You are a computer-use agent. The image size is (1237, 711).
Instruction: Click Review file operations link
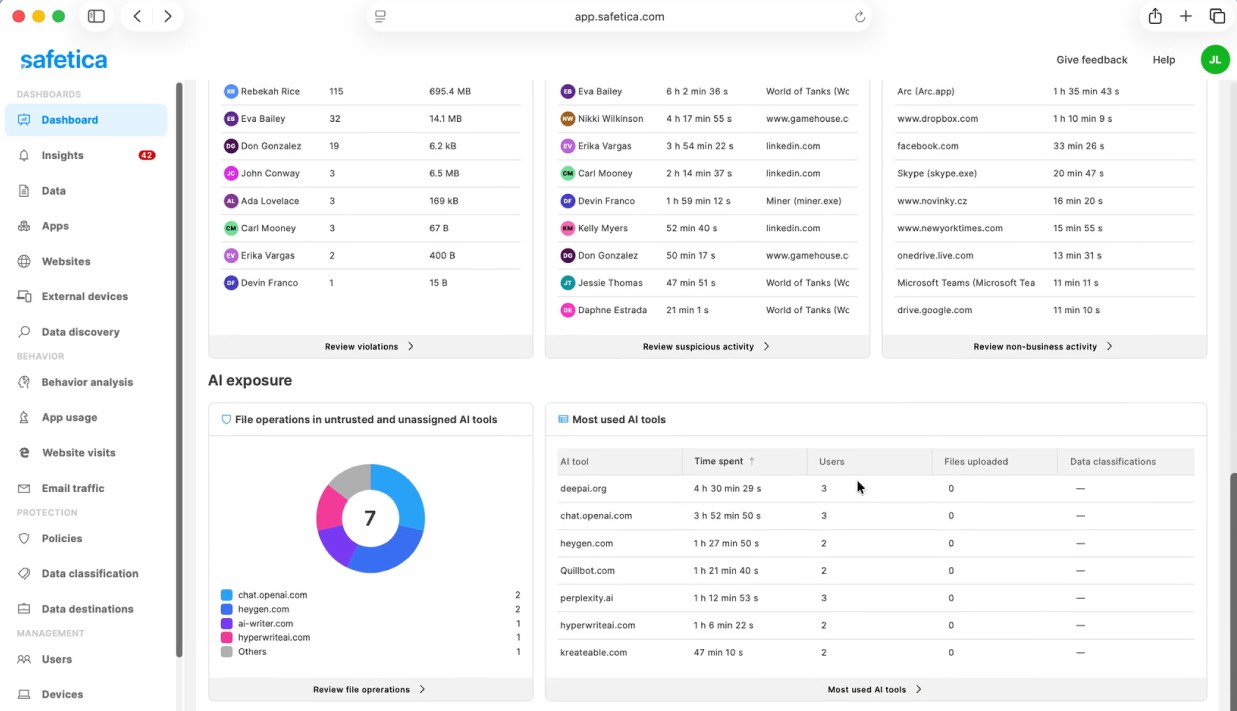[361, 690]
